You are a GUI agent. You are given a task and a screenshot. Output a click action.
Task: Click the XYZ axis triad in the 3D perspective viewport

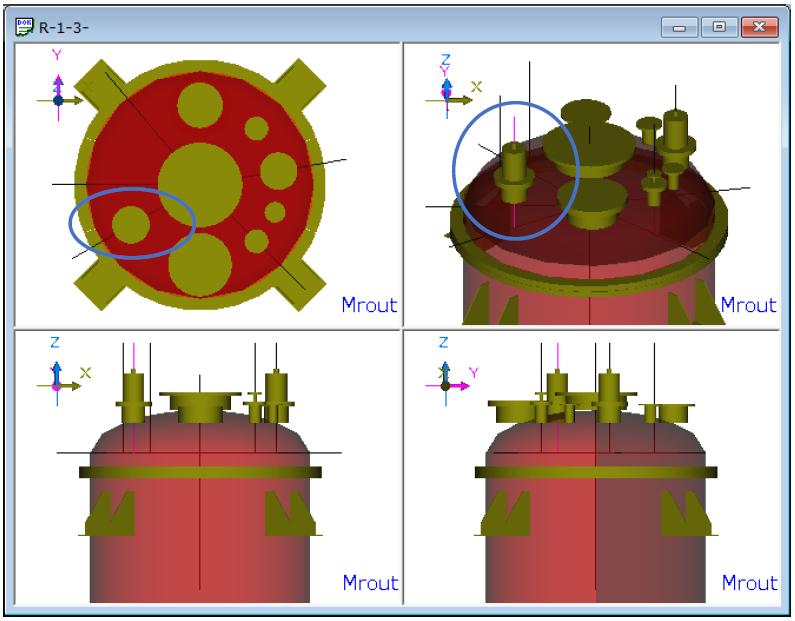pos(453,86)
